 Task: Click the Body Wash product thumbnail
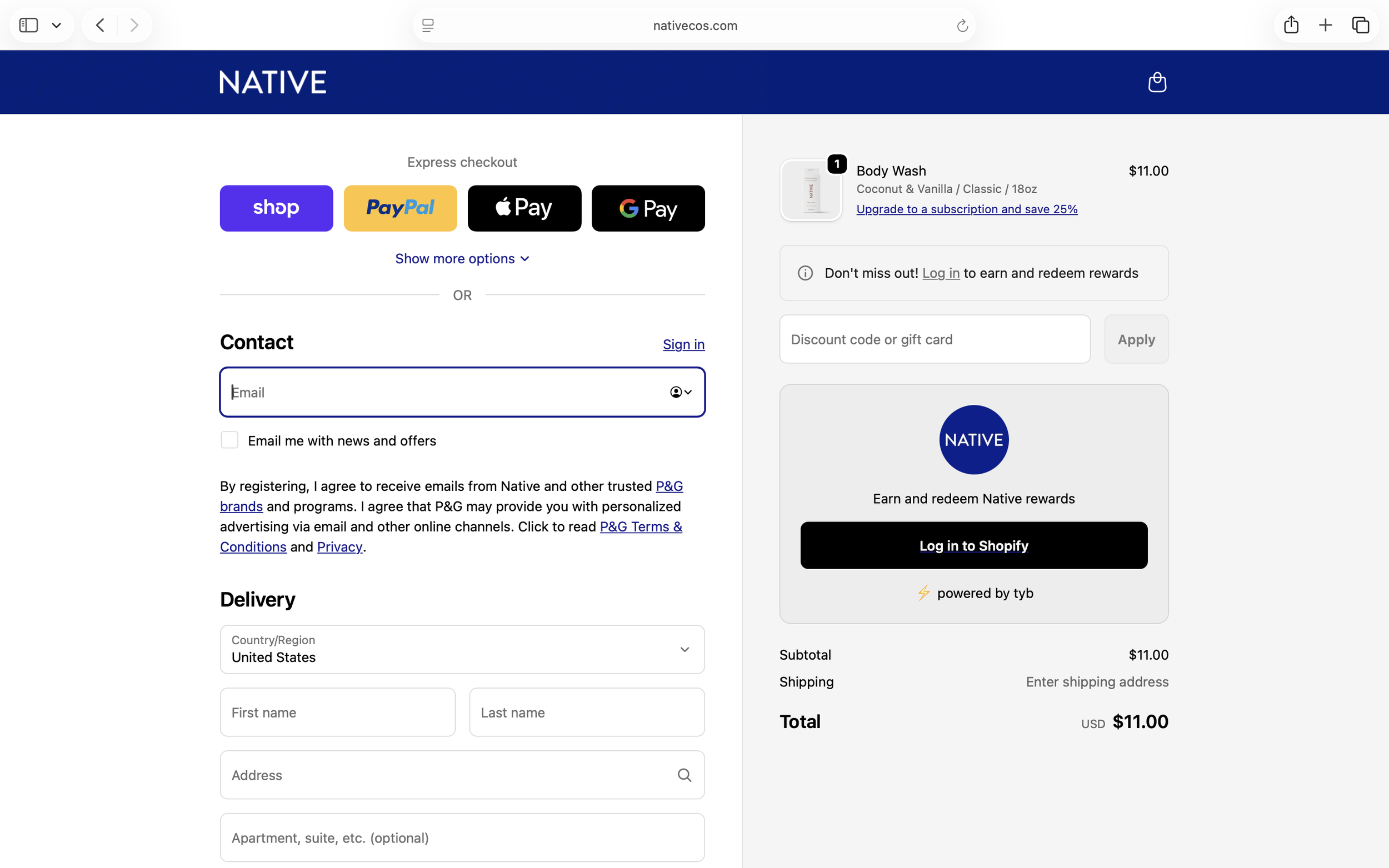pos(811,190)
